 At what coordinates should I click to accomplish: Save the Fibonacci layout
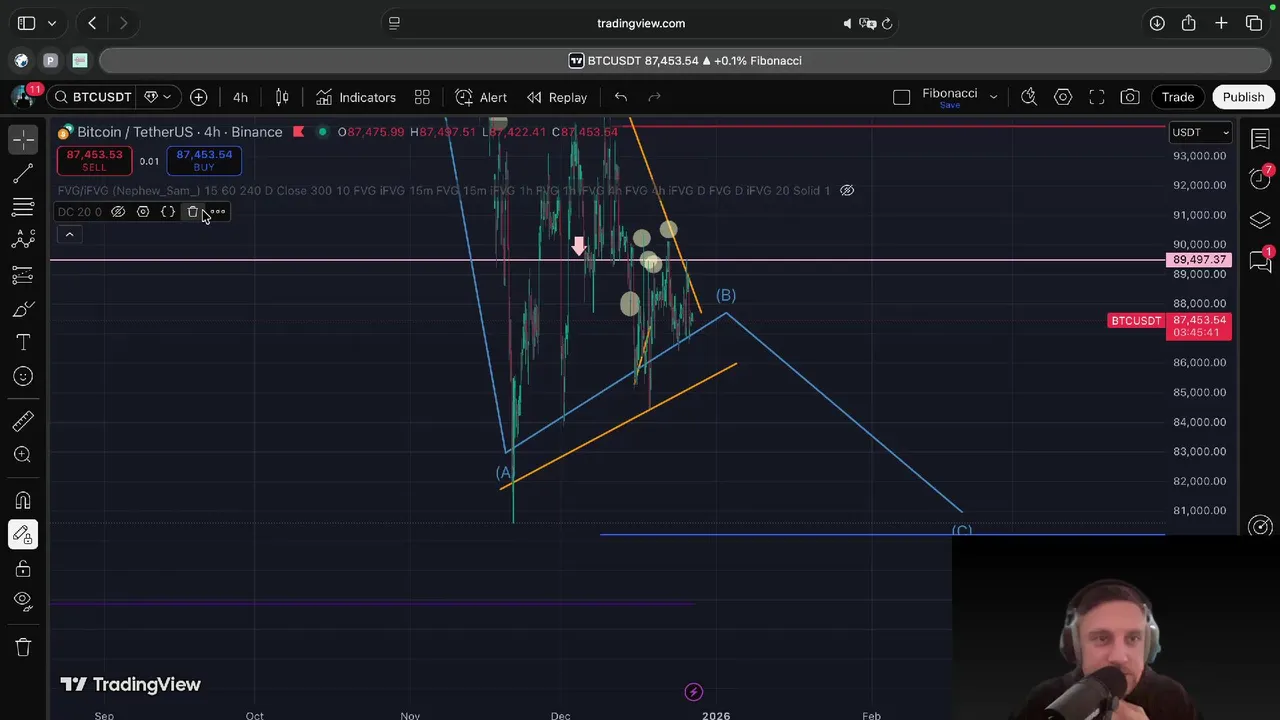pyautogui.click(x=950, y=105)
